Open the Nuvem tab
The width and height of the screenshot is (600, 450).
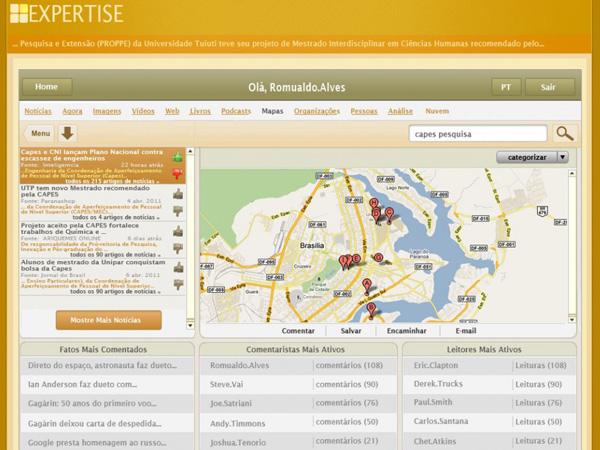437,111
